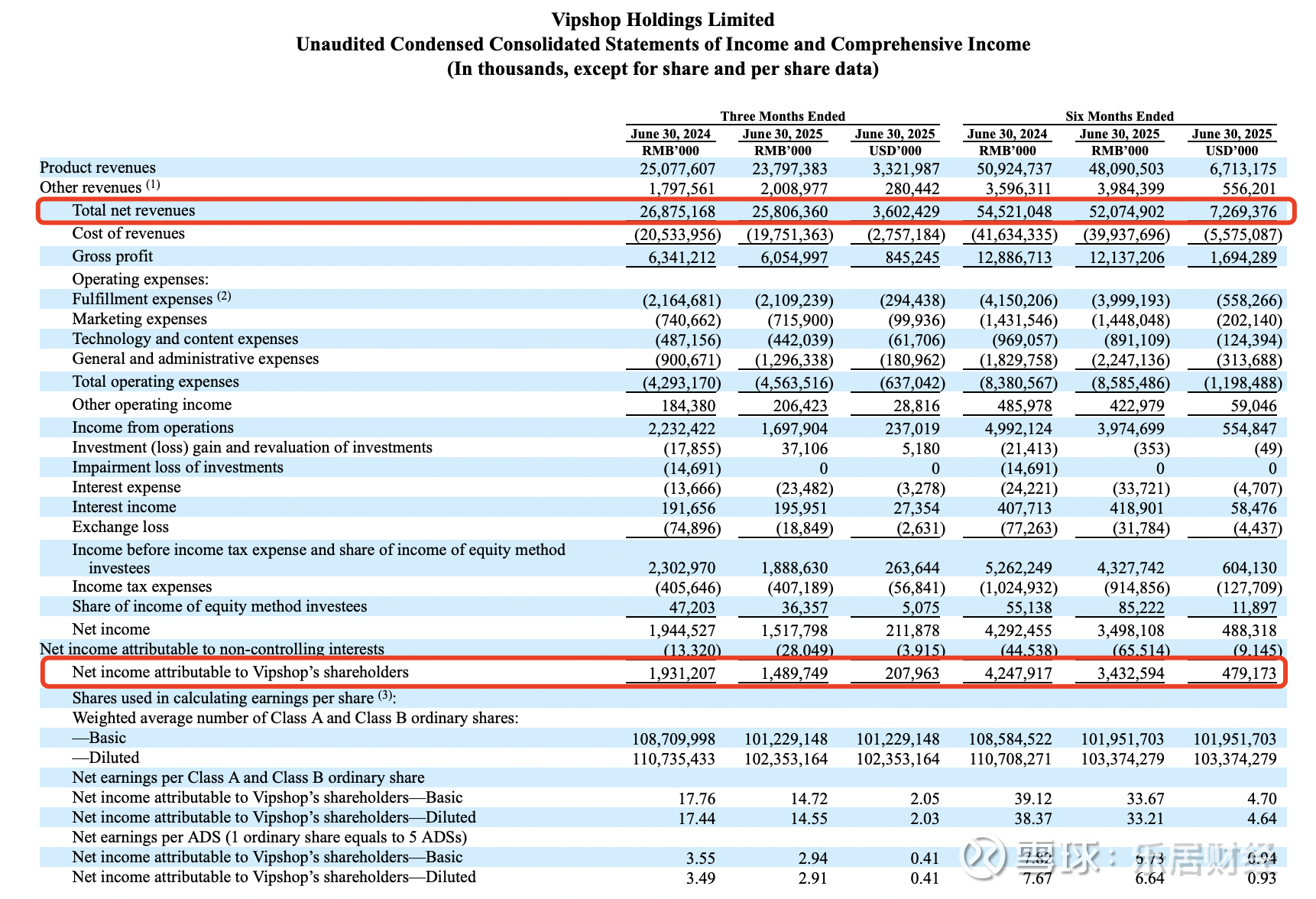Select diluted per-share value 17.44
This screenshot has height=899, width=1316.
[697, 819]
